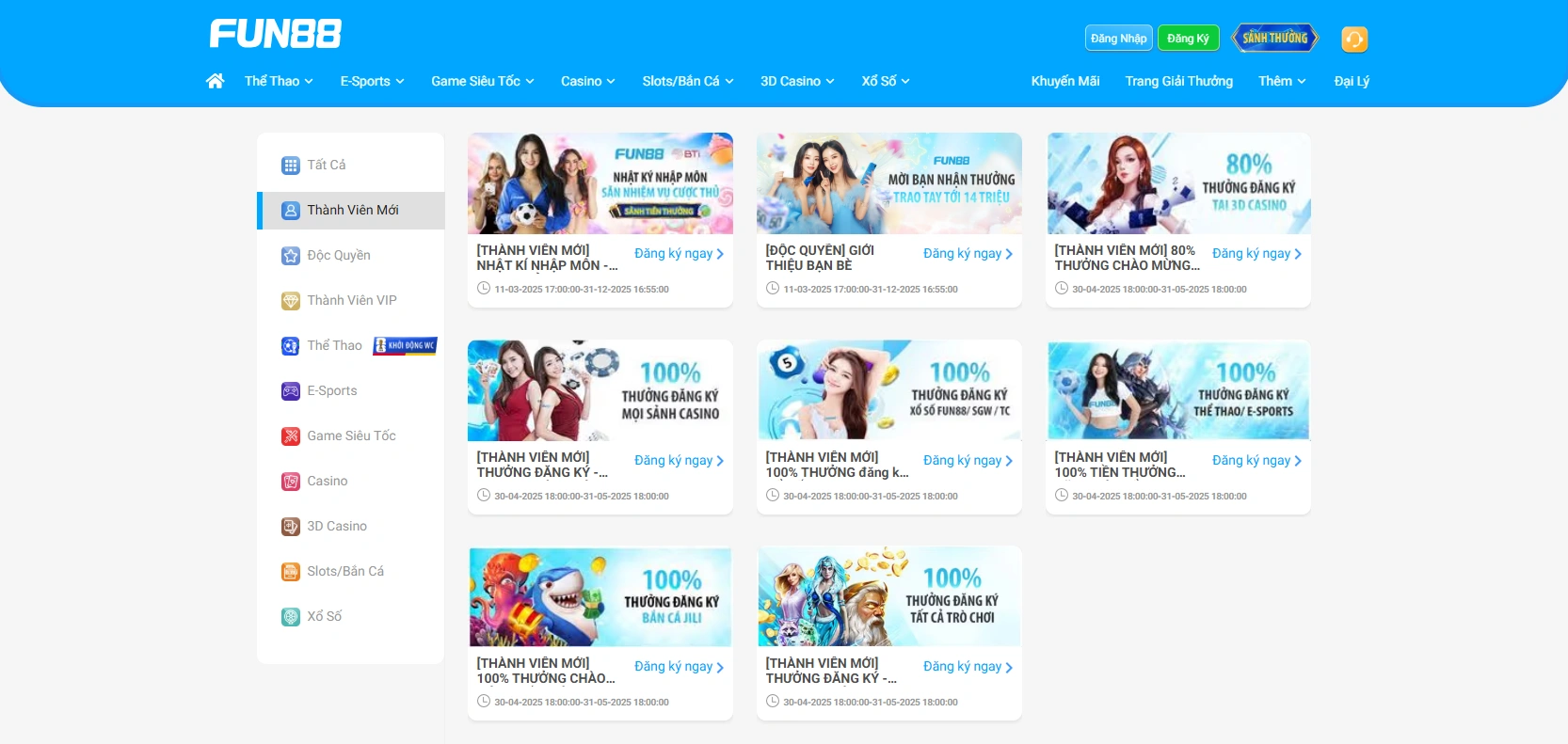This screenshot has height=744, width=1568.
Task: Click title [THÀNH VIÊN MỚI] 80% THƯỞNG CHÀO MỪNG
Action: point(1127,258)
